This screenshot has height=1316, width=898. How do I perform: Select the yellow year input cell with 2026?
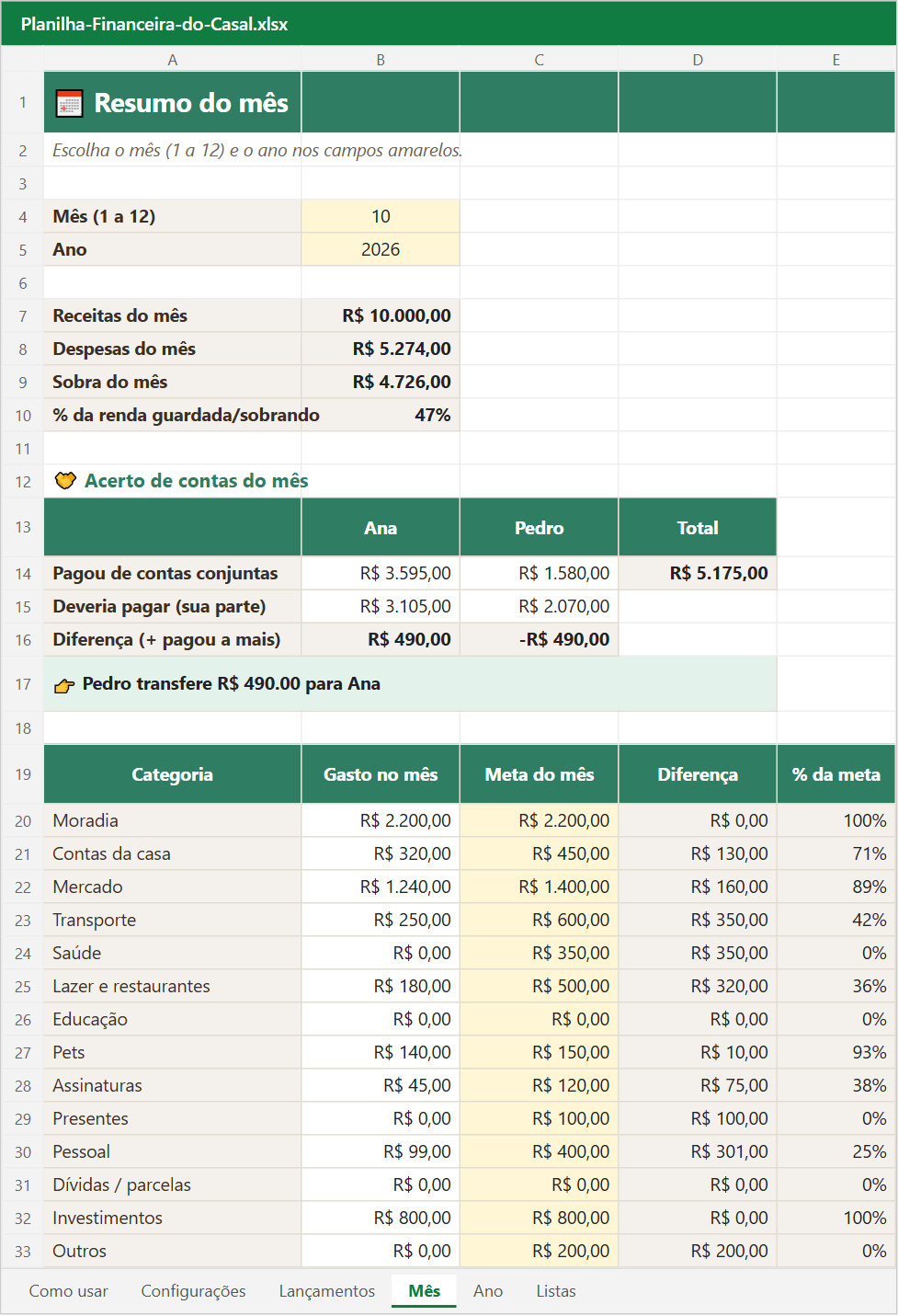(381, 249)
